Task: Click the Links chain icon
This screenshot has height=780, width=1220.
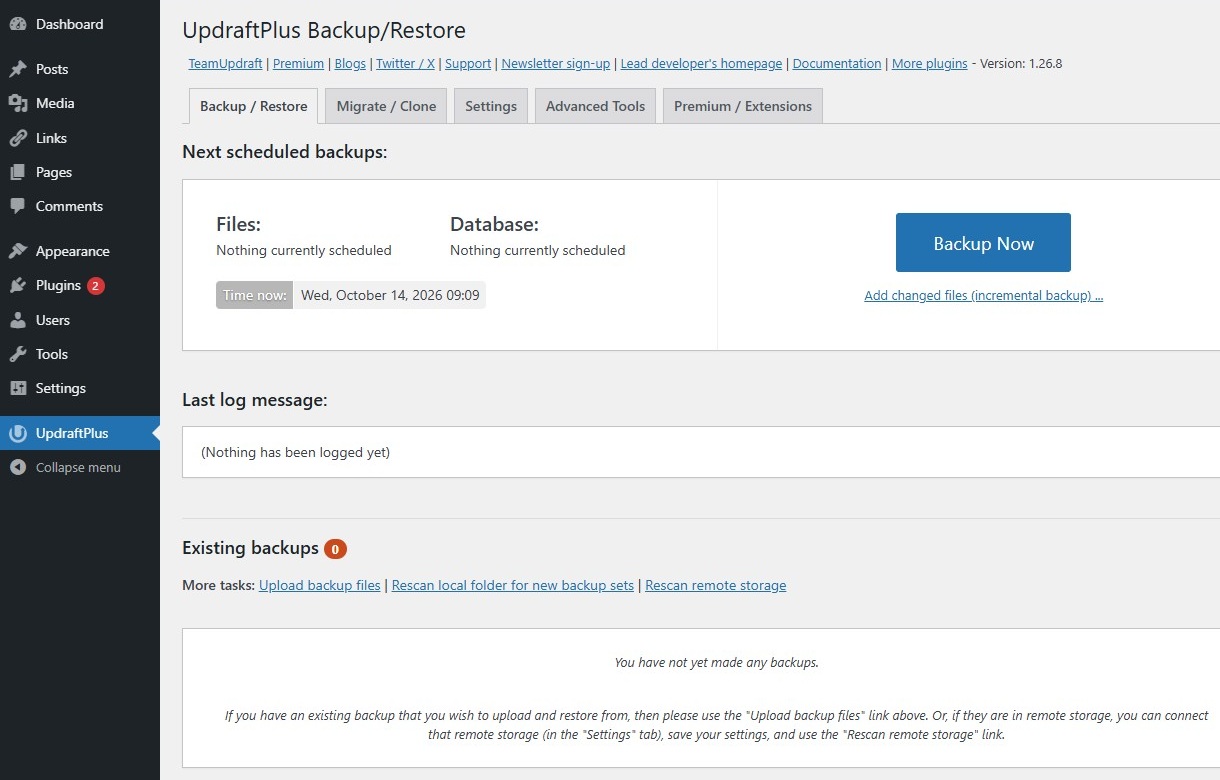Action: click(18, 138)
